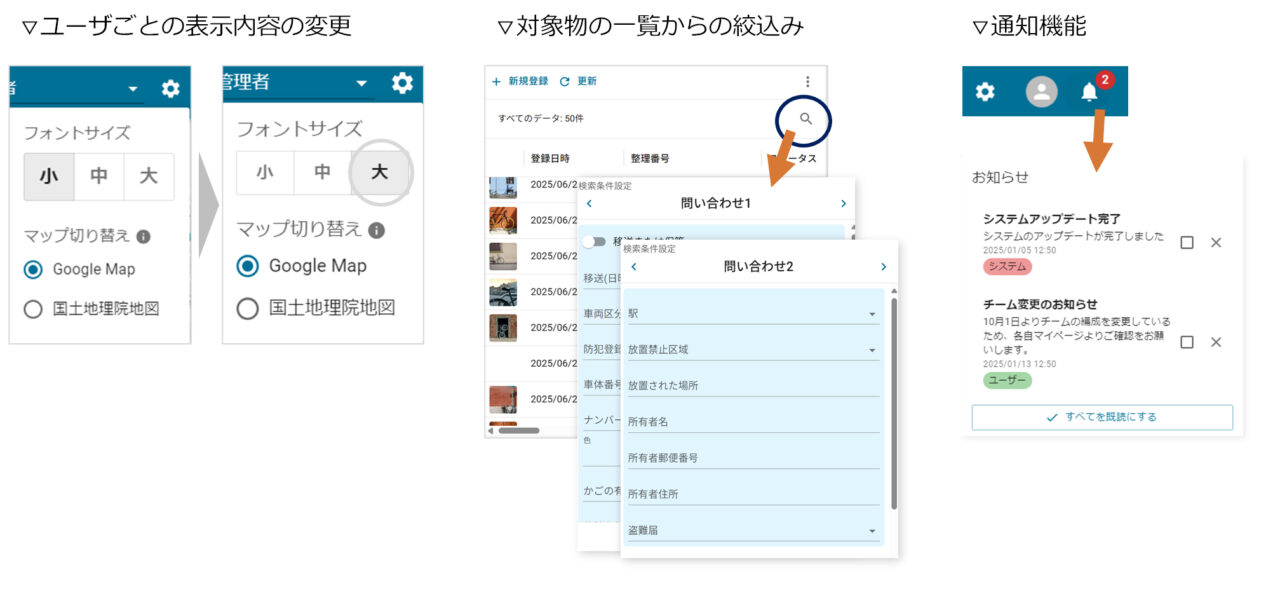Dismiss the システムアップデート完了 notification with X
This screenshot has height=600, width=1280.
[x=1216, y=243]
